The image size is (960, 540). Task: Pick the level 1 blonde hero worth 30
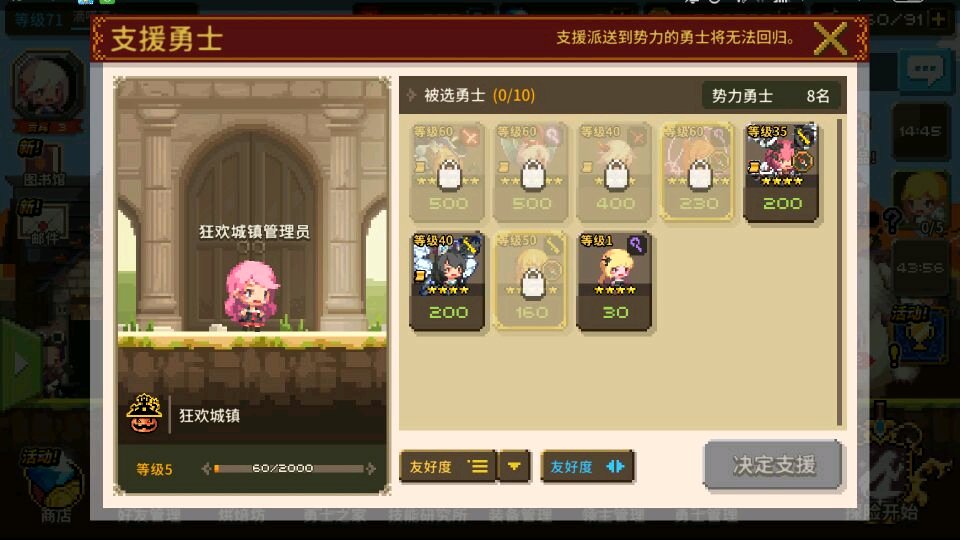click(614, 280)
